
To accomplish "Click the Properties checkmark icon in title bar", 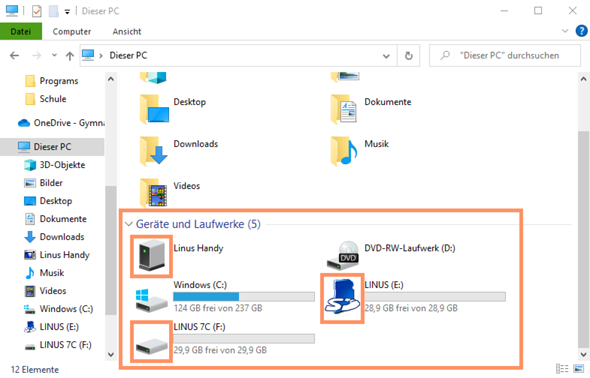I will pos(36,11).
